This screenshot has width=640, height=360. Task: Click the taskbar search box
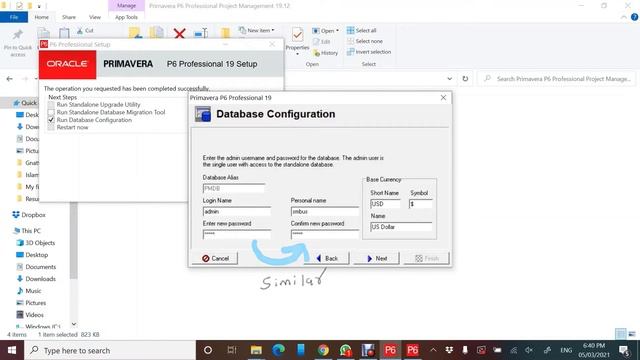tap(110, 350)
